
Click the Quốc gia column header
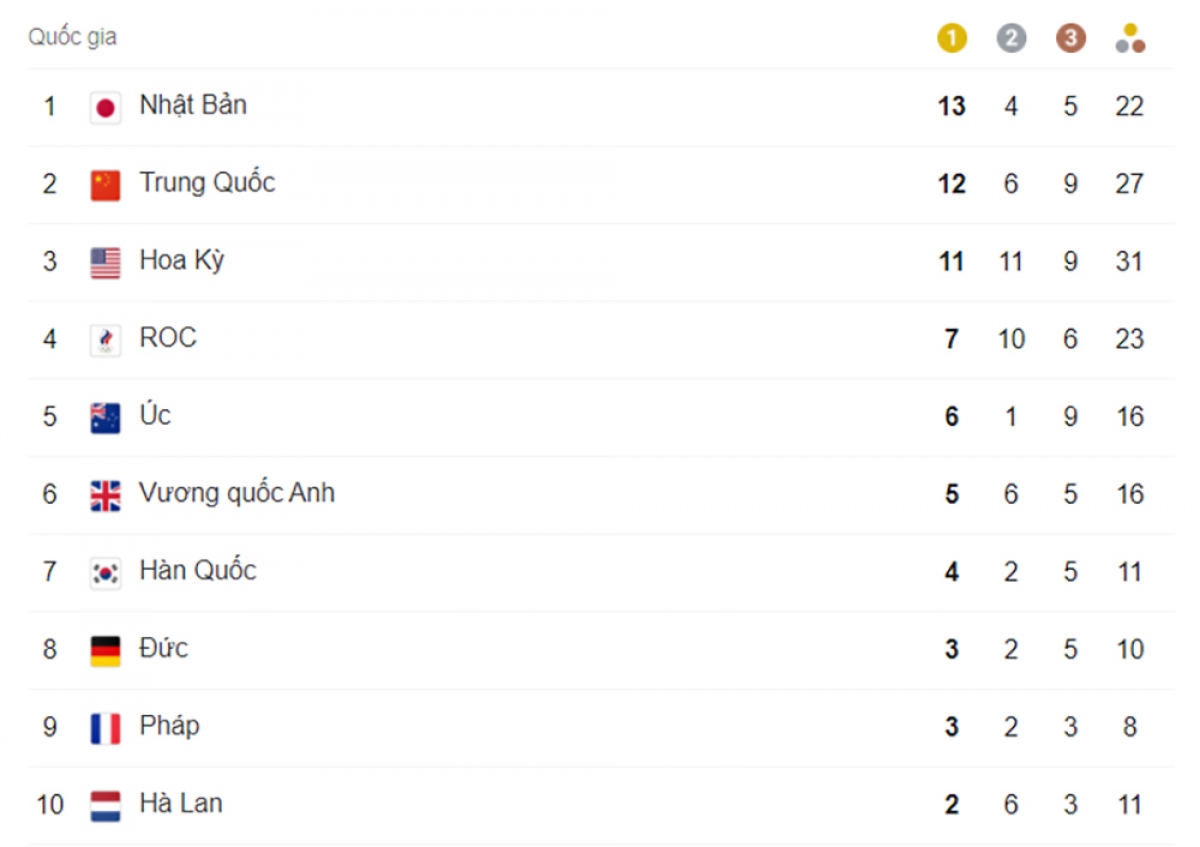pos(72,37)
